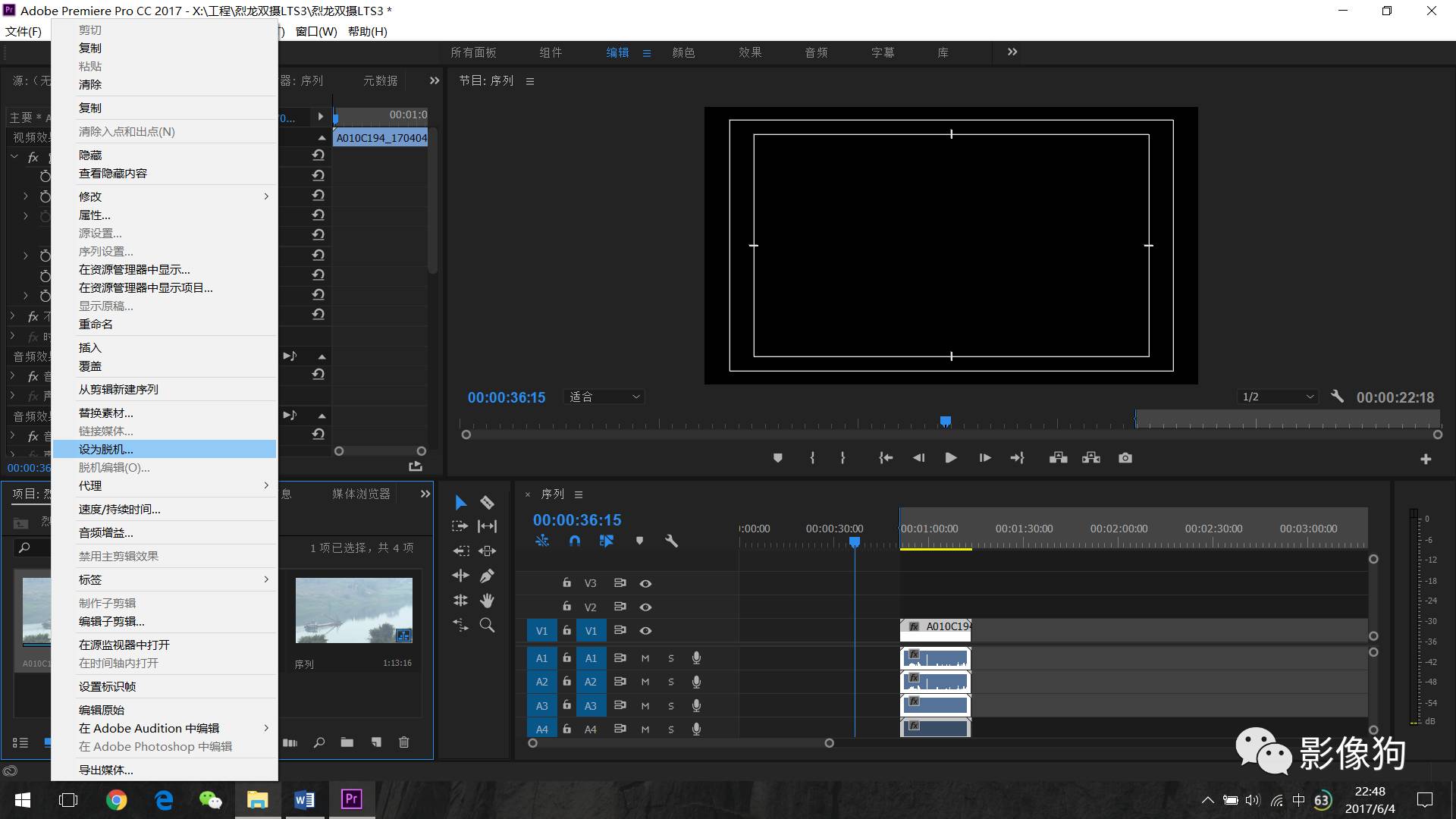
Task: Select the Pen tool
Action: [x=487, y=576]
